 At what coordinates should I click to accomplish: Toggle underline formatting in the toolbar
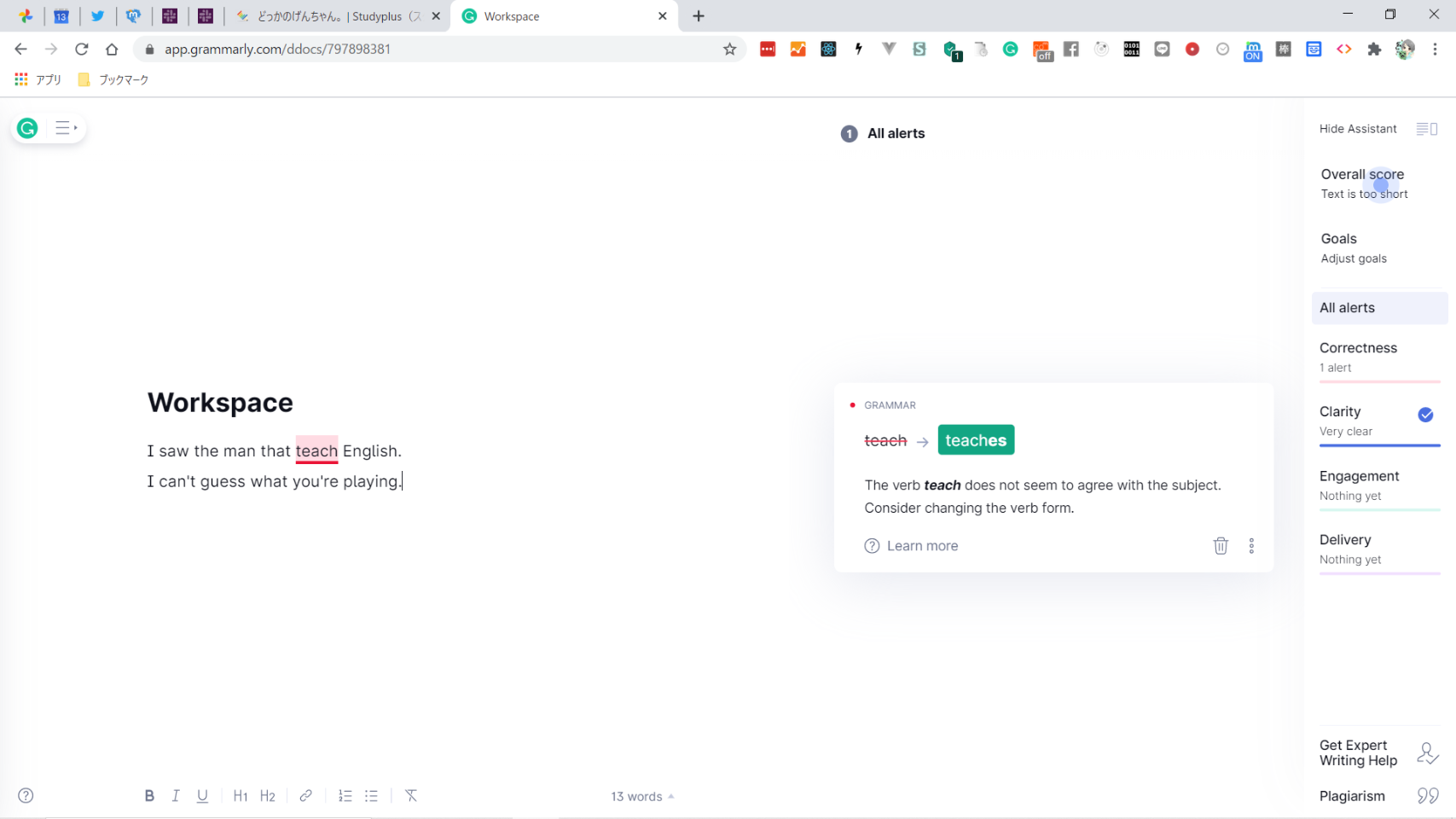point(202,796)
